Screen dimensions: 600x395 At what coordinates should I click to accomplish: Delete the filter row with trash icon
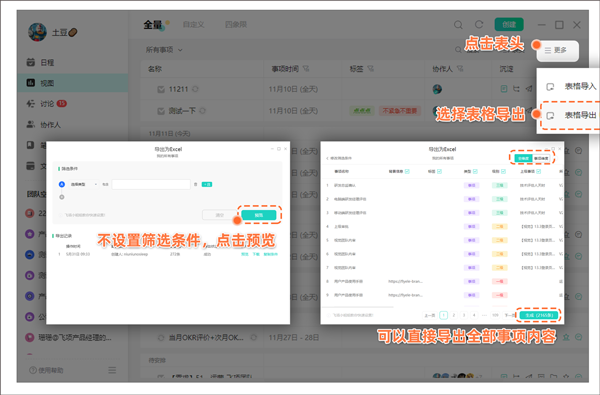(196, 184)
